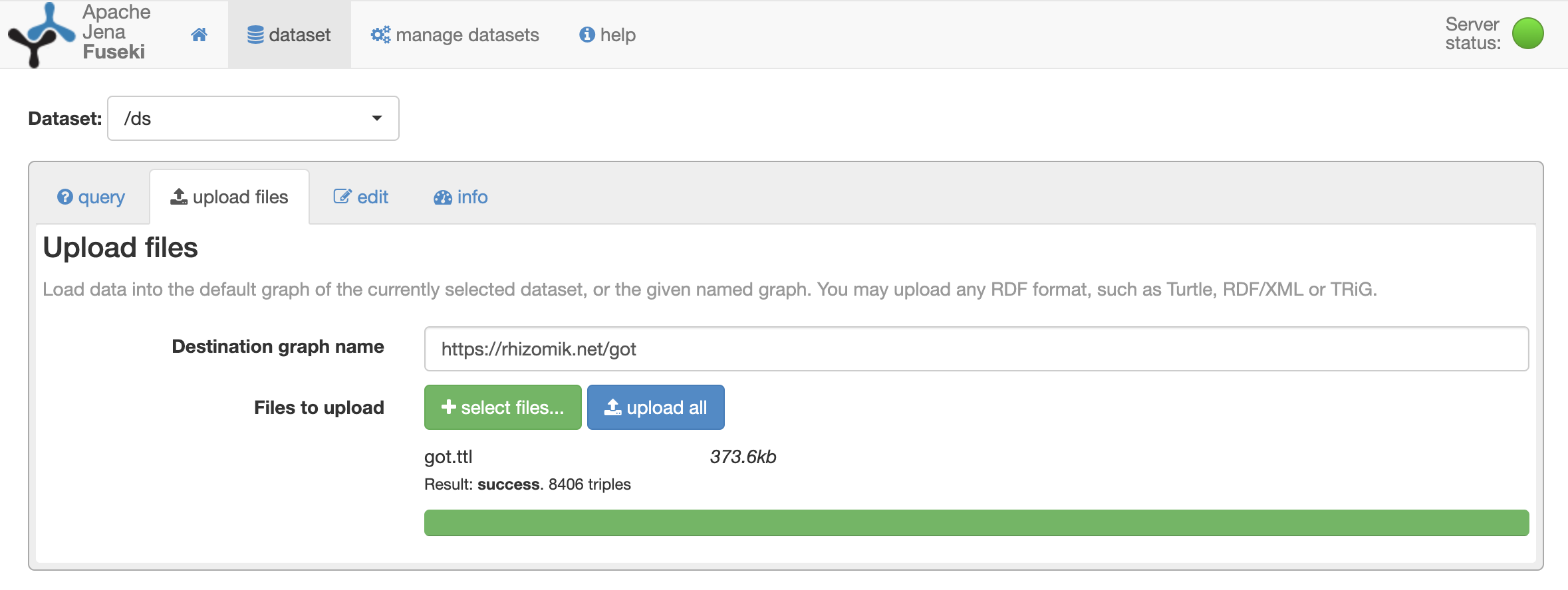Image resolution: width=1568 pixels, height=590 pixels.
Task: Click the green select files button
Action: coord(503,407)
